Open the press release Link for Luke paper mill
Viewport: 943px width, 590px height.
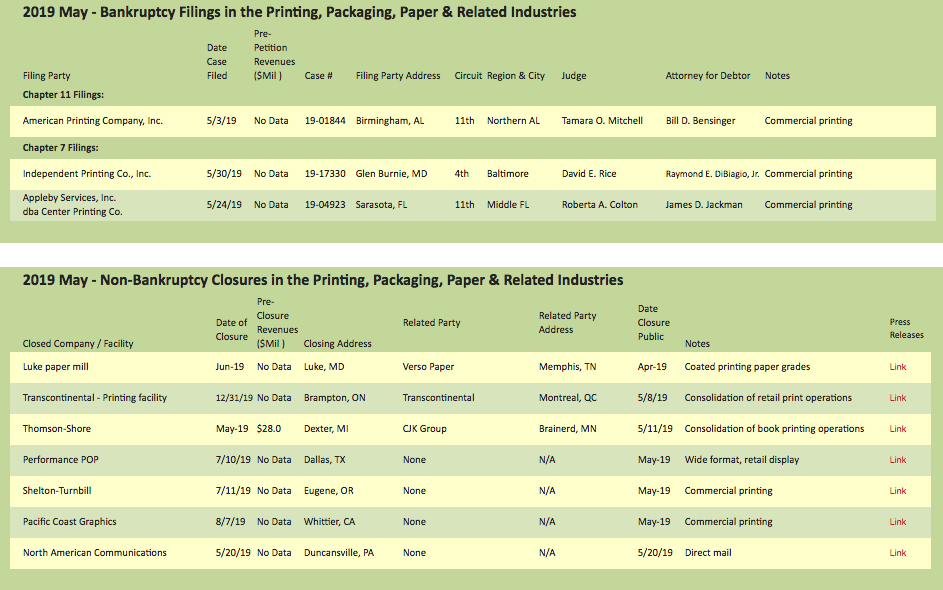click(x=897, y=367)
